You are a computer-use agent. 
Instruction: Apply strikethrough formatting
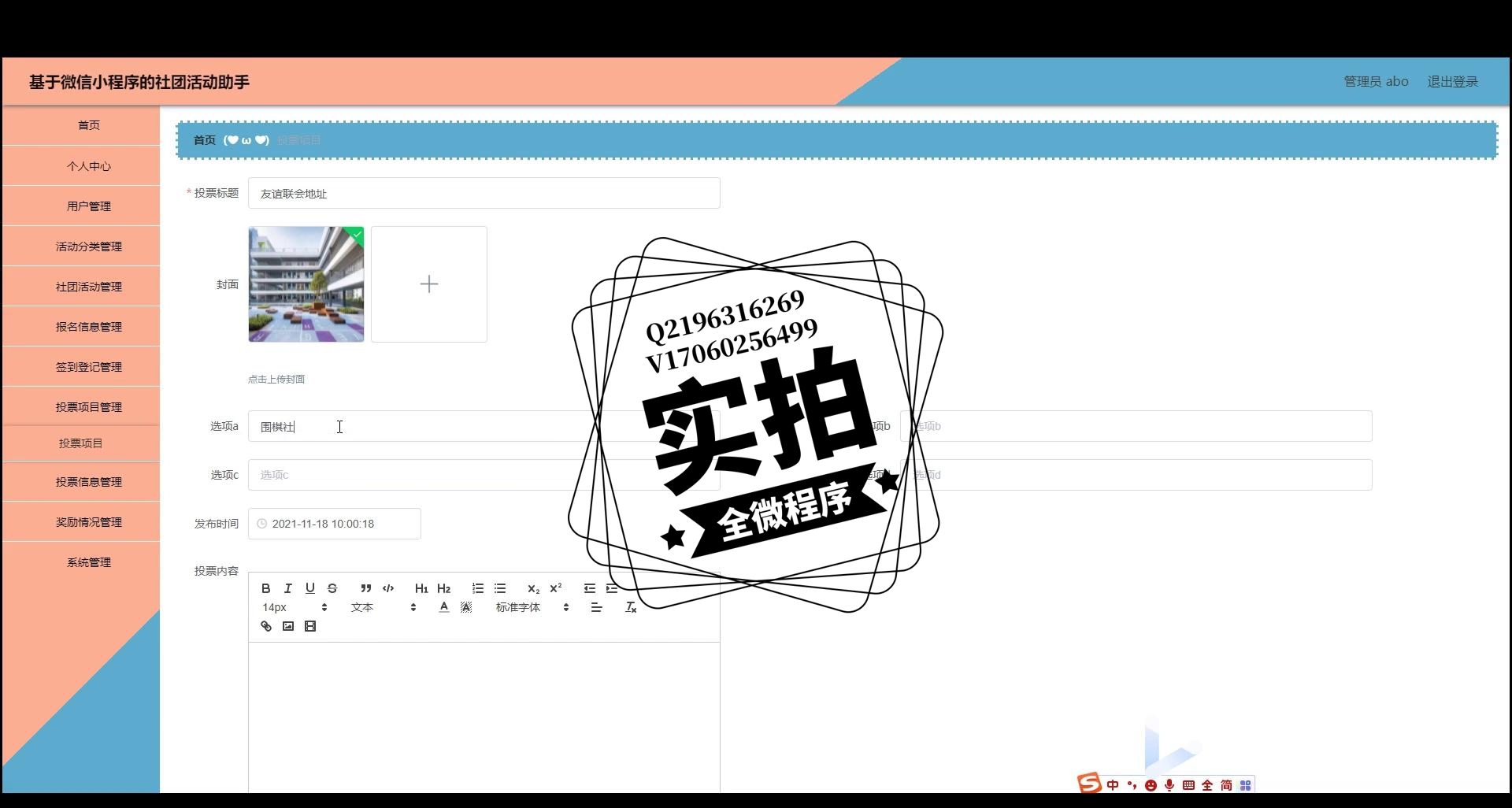coord(332,588)
